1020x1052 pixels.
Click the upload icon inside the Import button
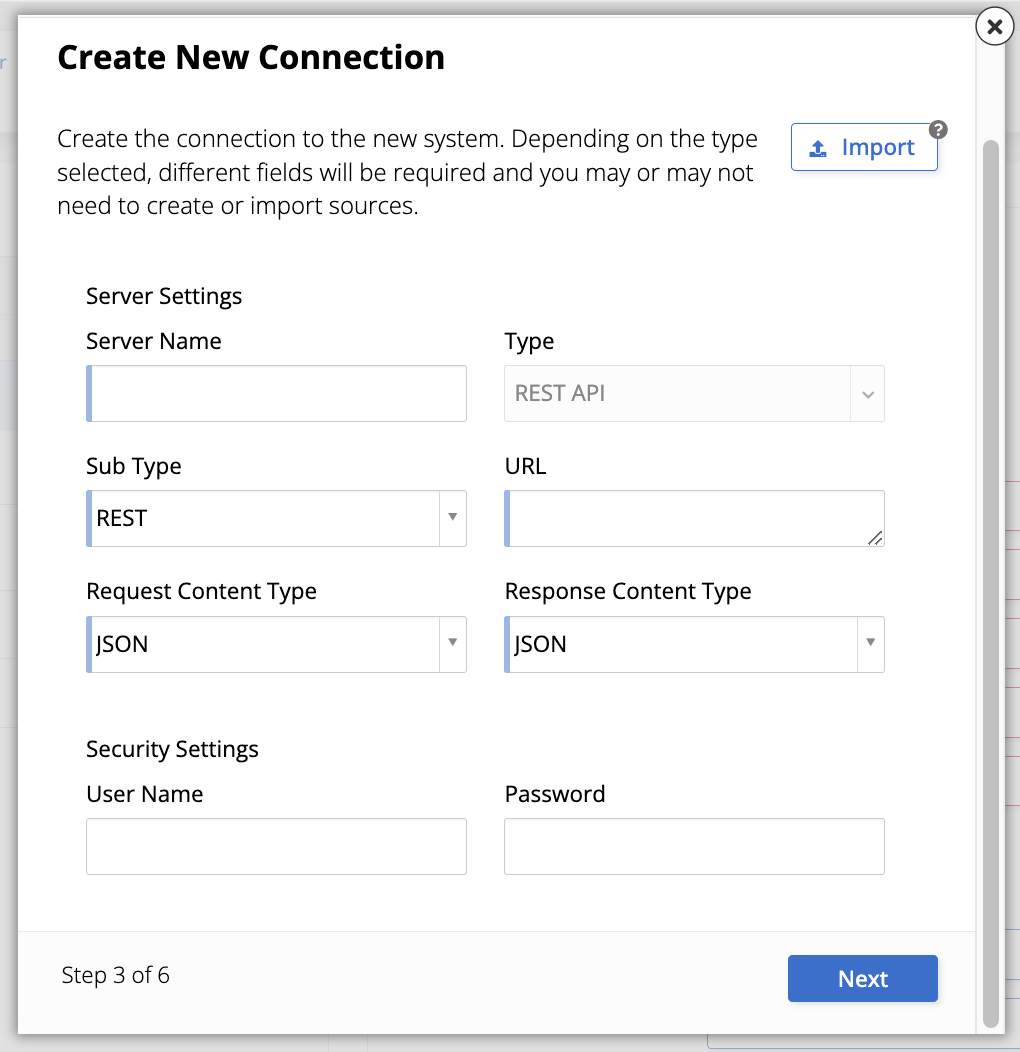point(820,146)
